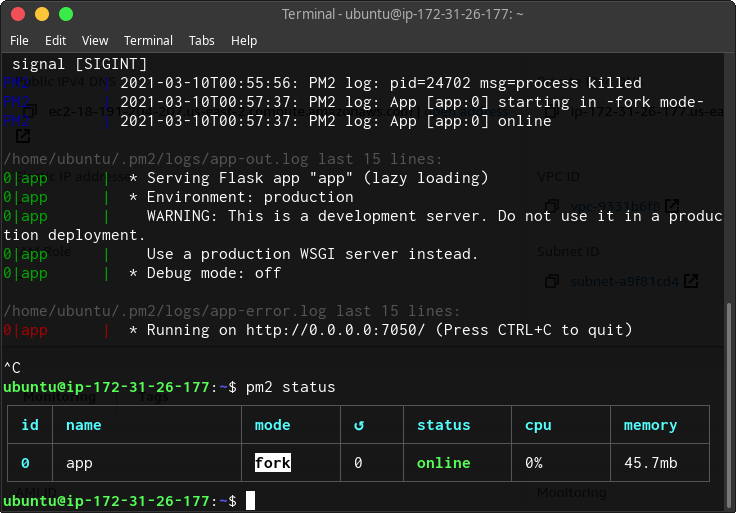Click the terminal cursor at the prompt
The image size is (736, 513).
pyautogui.click(x=250, y=500)
